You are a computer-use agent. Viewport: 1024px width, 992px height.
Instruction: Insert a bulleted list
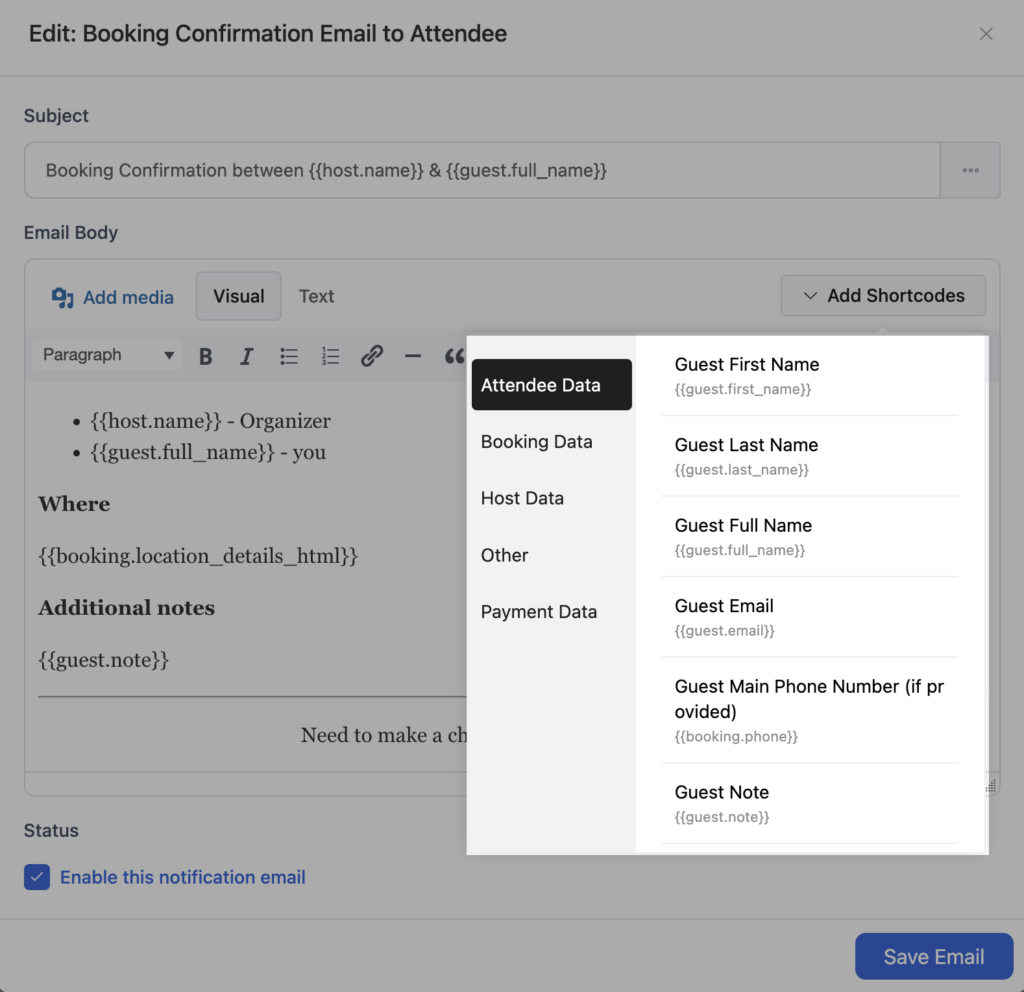pyautogui.click(x=288, y=355)
